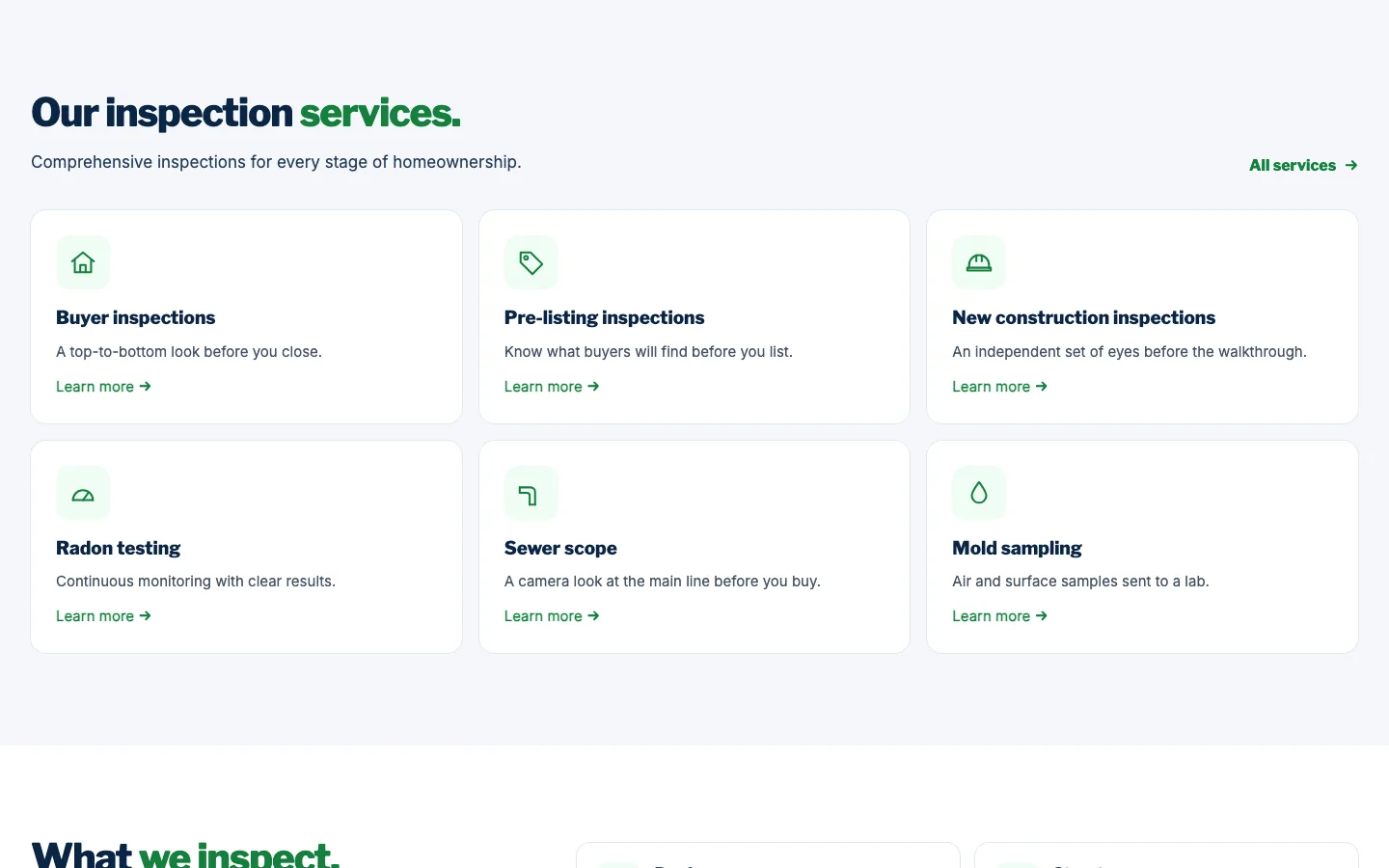Click the hard hat icon for New construction
This screenshot has width=1389, height=868.
[x=979, y=262]
